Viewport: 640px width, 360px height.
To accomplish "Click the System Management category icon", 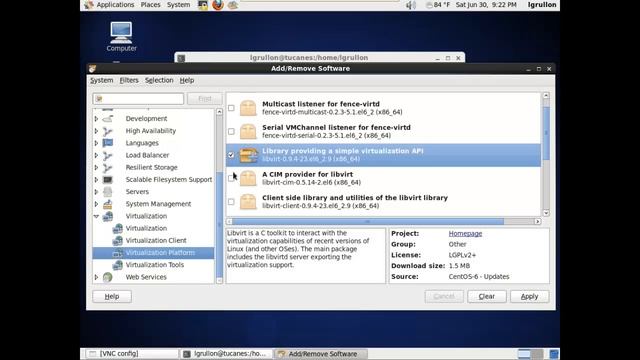I will (x=108, y=204).
